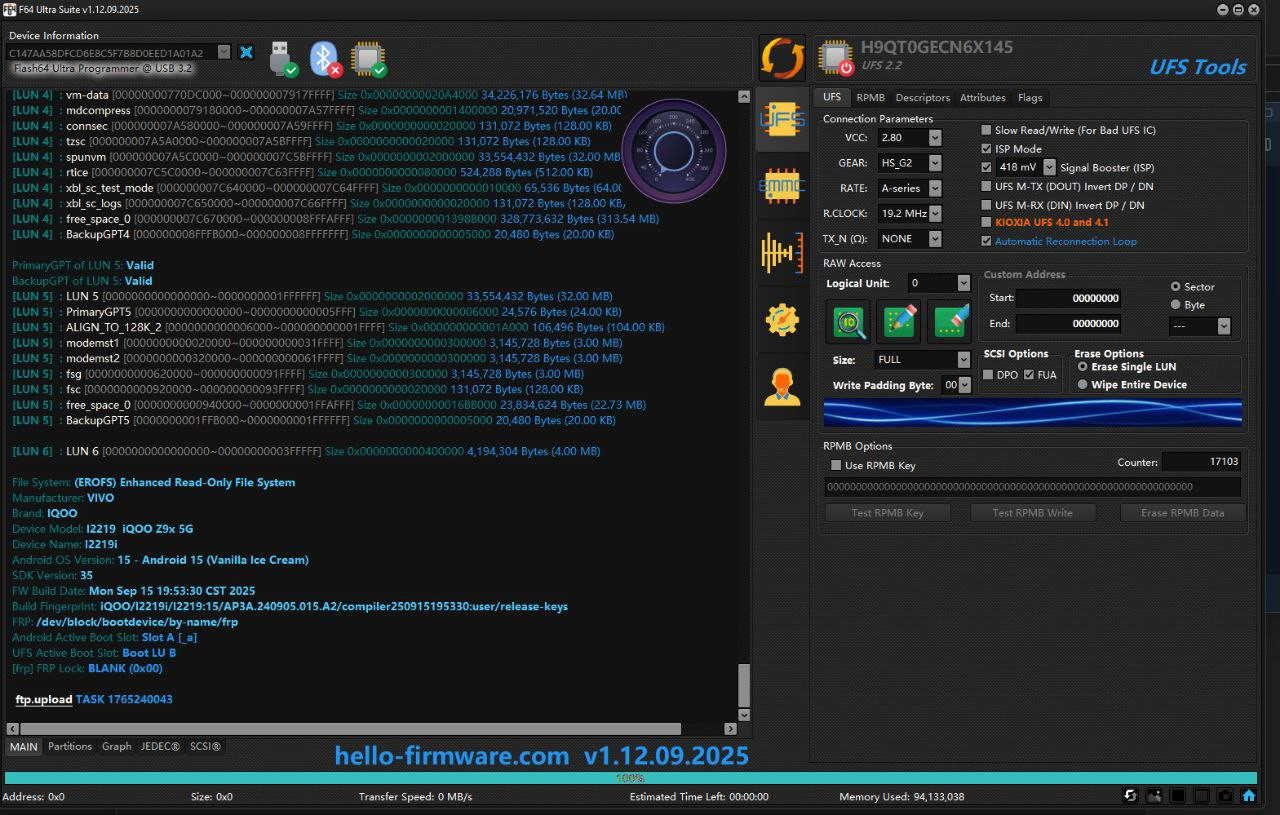This screenshot has height=815, width=1280.
Task: Click the ftp.upload link in log
Action: (43, 699)
